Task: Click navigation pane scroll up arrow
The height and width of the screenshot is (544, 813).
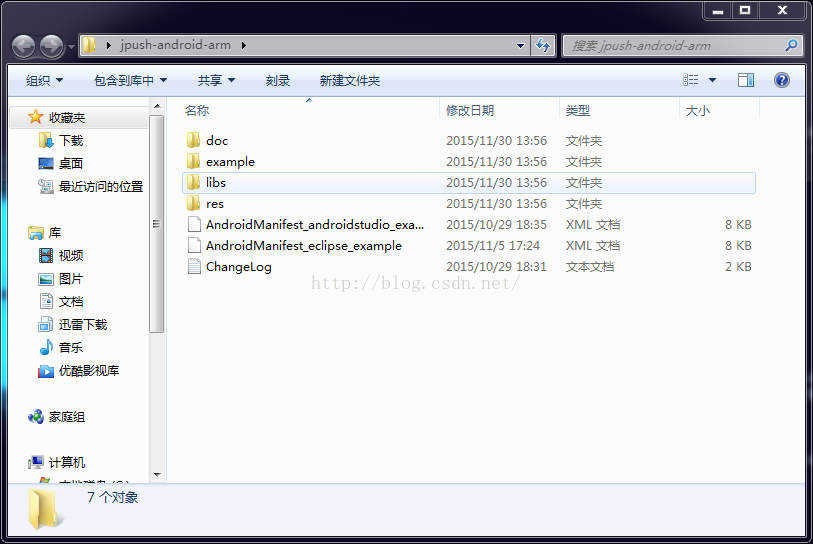Action: point(157,106)
